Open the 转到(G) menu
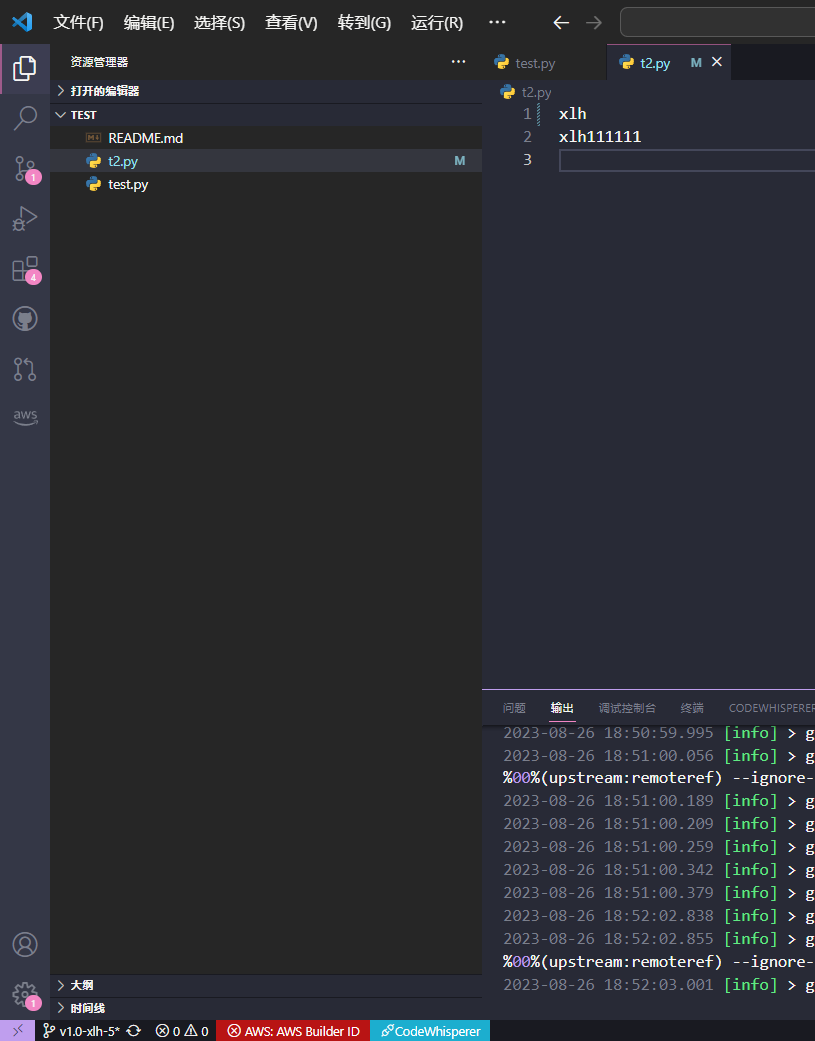Viewport: 815px width, 1041px height. tap(364, 23)
